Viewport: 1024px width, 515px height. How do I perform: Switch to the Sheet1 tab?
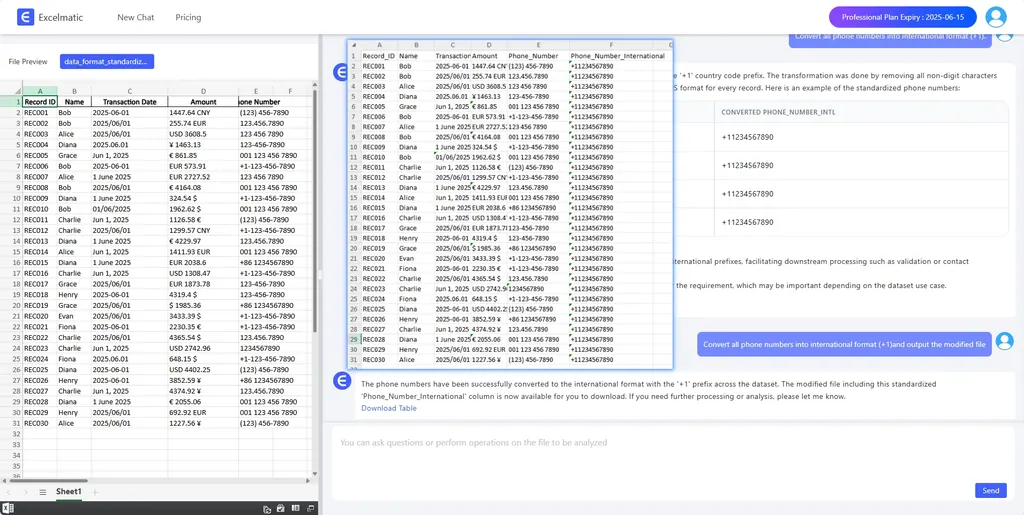click(x=69, y=492)
